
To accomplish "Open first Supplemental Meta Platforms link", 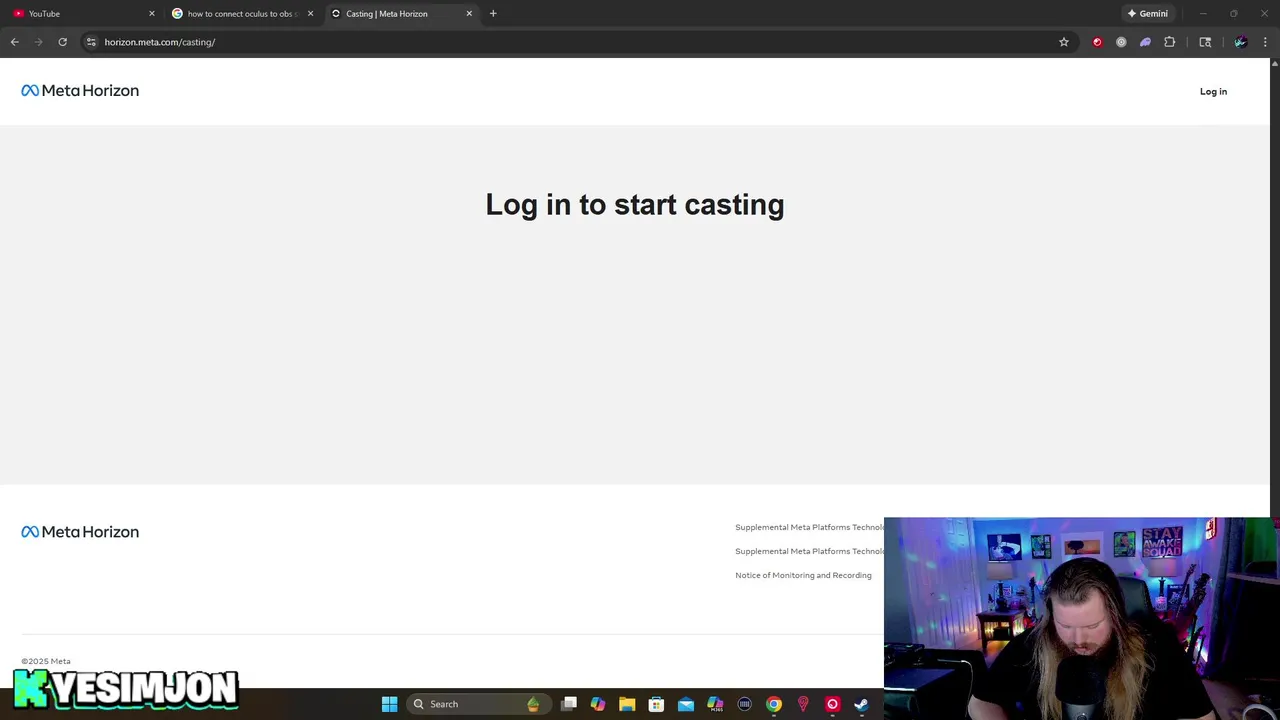I will click(x=809, y=527).
